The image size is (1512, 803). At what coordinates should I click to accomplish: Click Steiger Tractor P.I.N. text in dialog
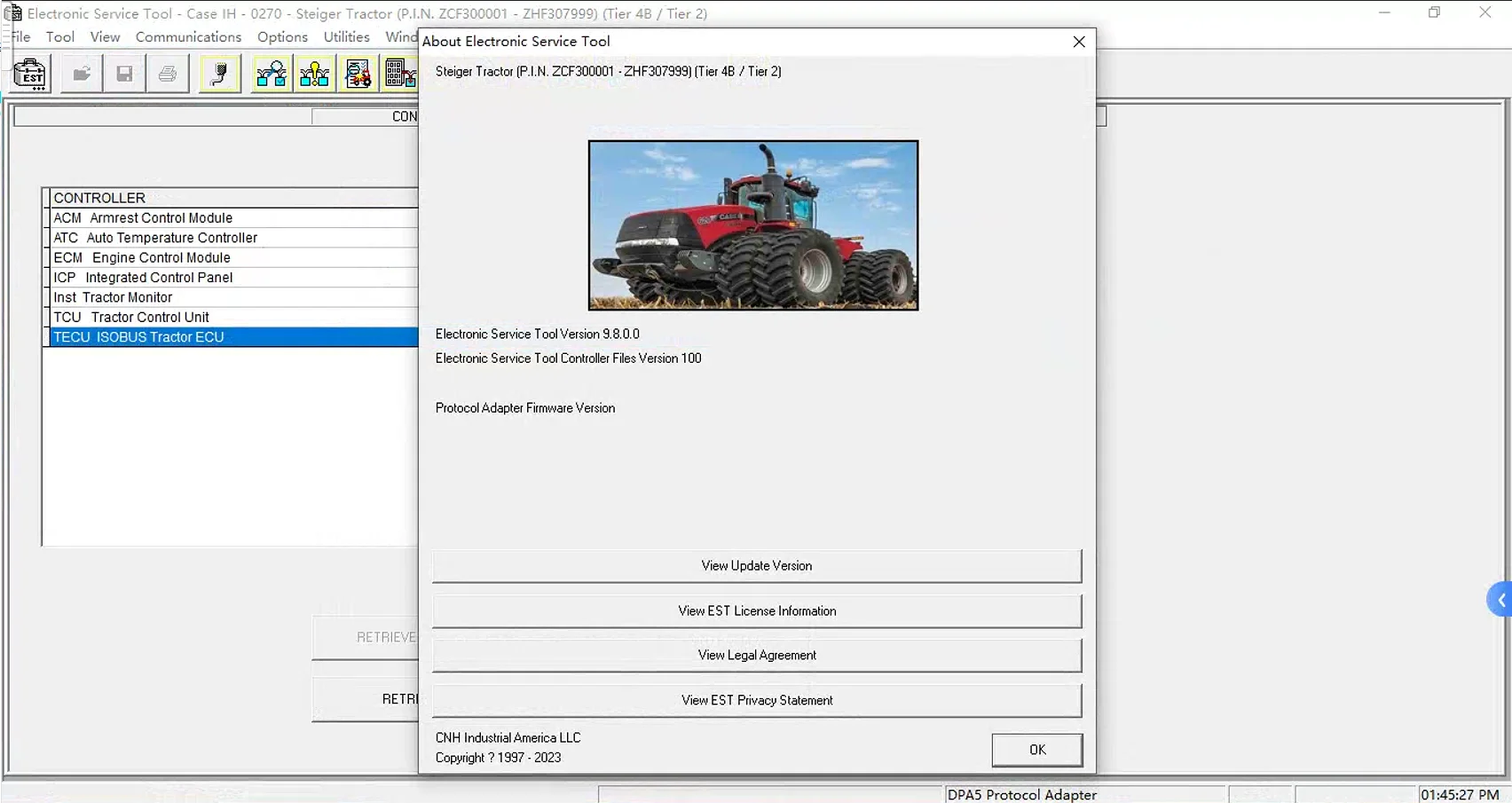tap(609, 72)
